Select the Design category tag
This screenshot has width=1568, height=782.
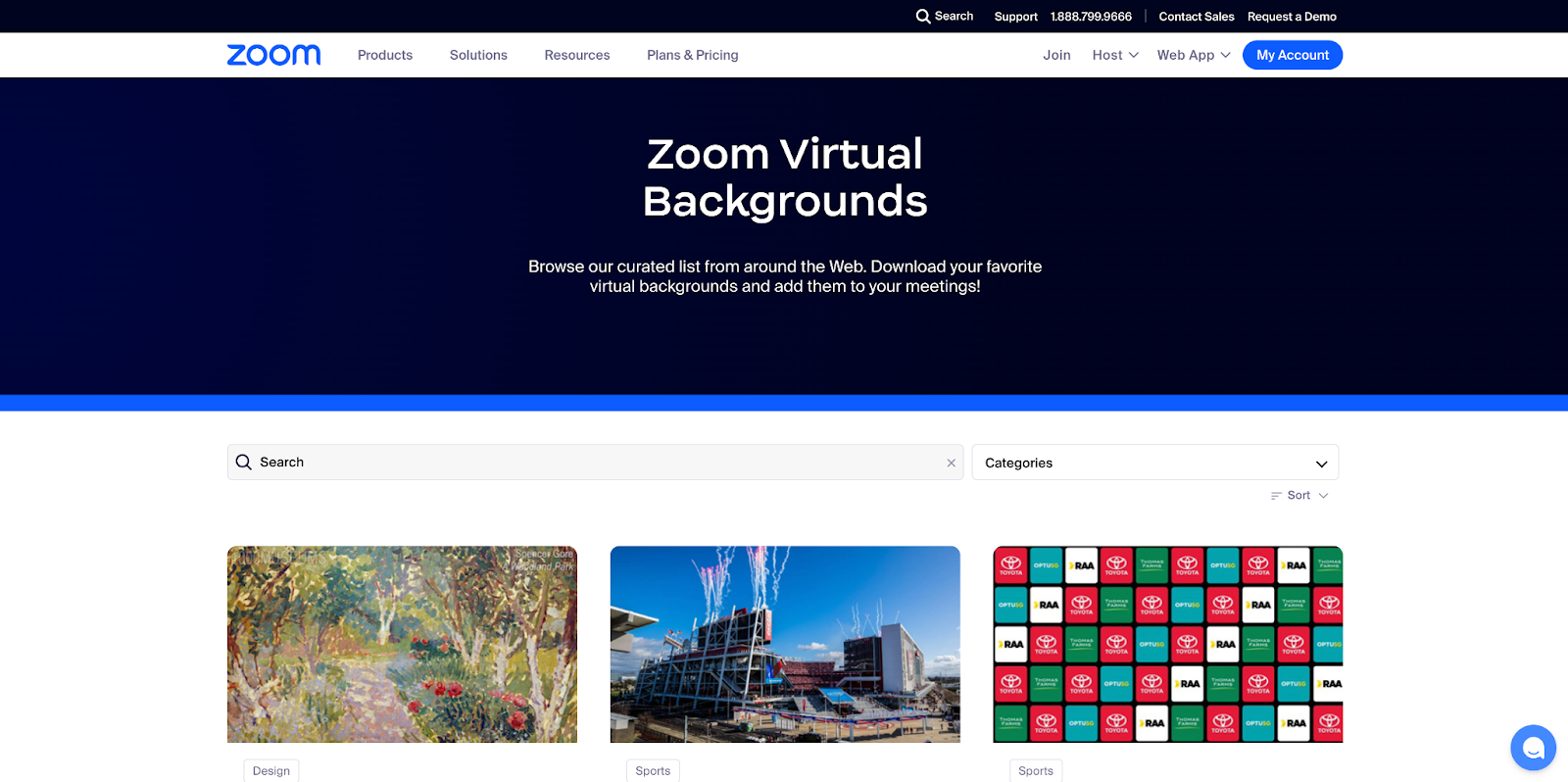271,771
